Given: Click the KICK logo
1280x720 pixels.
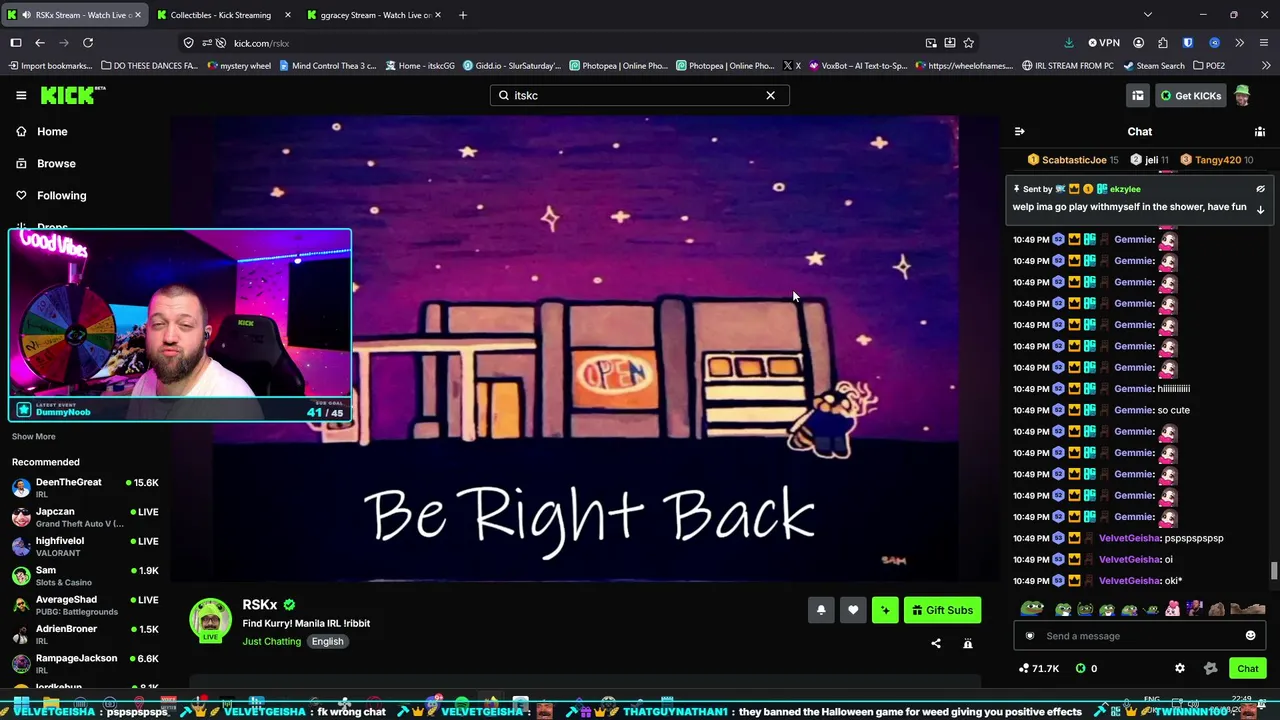Looking at the screenshot, I should [72, 95].
